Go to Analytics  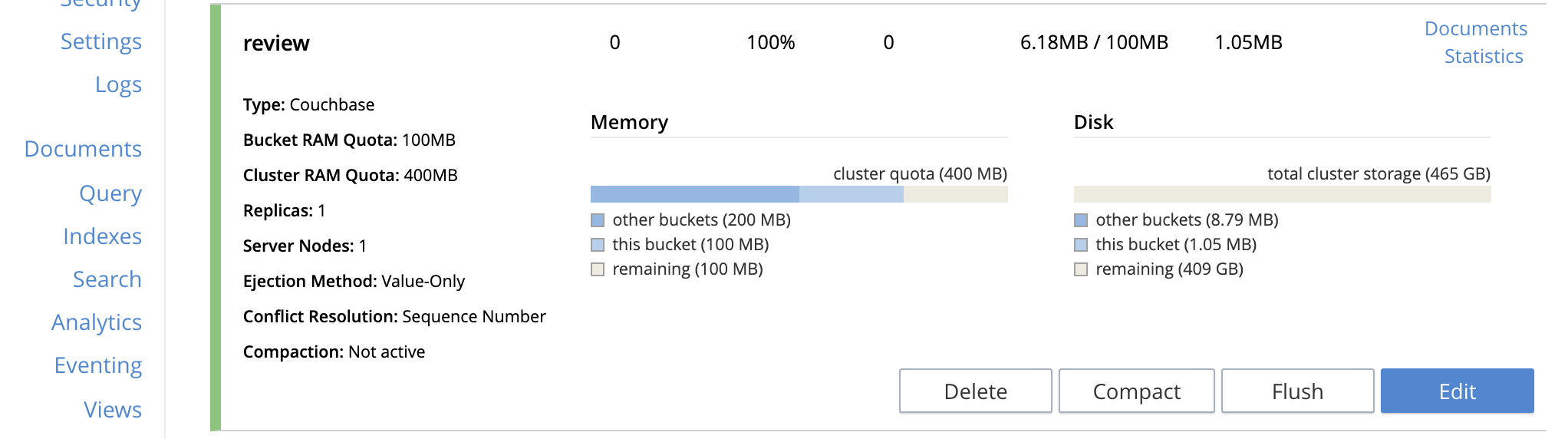97,322
